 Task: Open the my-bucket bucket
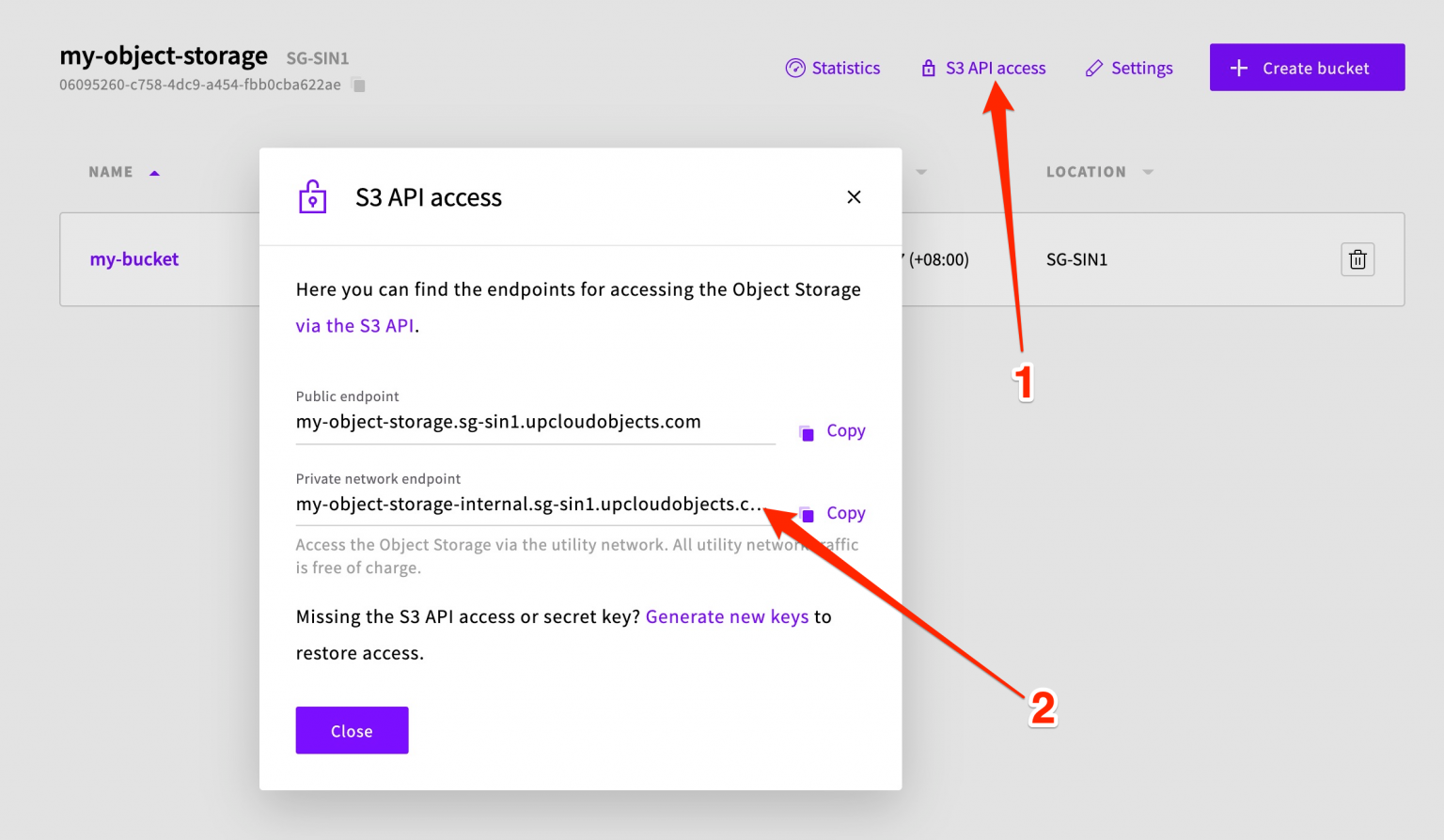tap(133, 259)
